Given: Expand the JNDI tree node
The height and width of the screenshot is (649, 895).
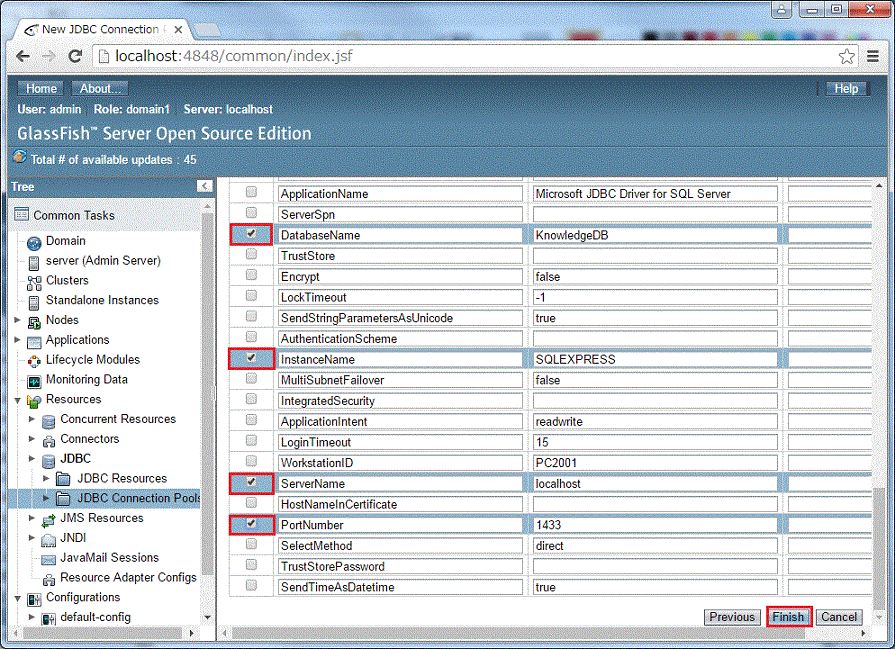Looking at the screenshot, I should click(x=32, y=538).
